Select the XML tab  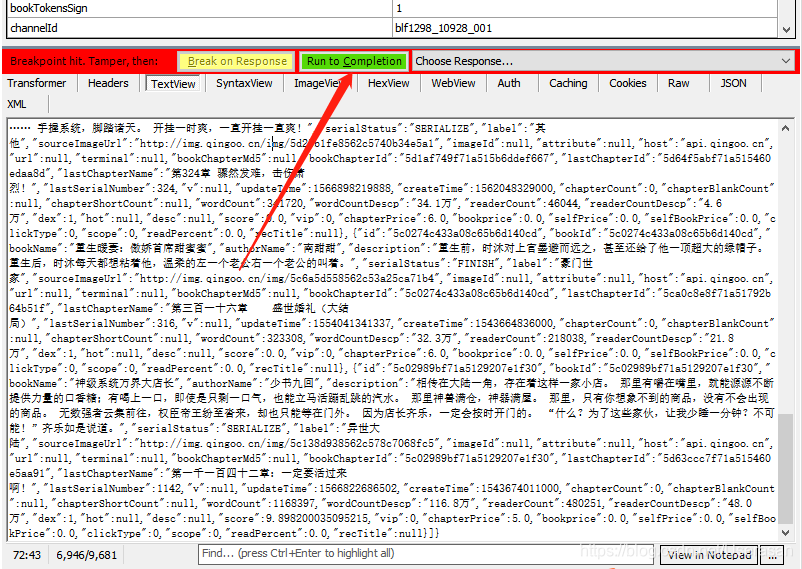[17, 104]
